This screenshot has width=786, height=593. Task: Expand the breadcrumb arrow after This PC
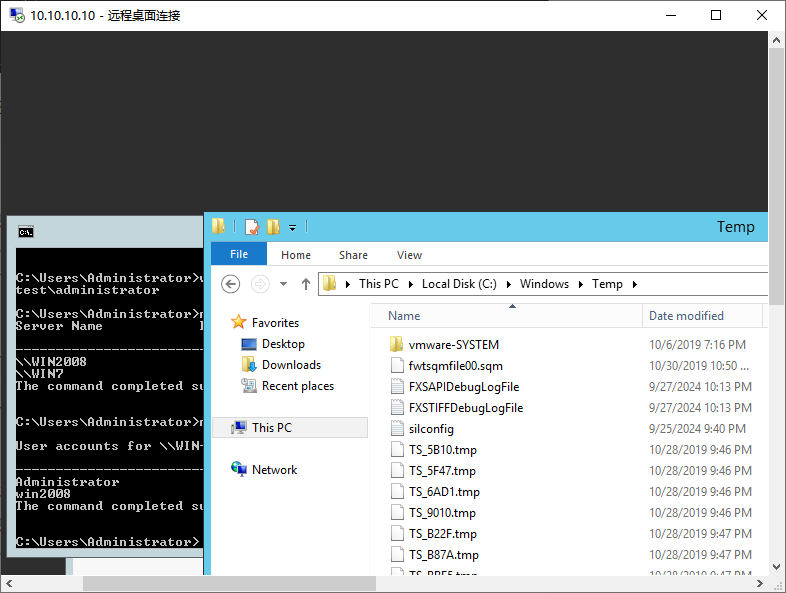coord(411,285)
